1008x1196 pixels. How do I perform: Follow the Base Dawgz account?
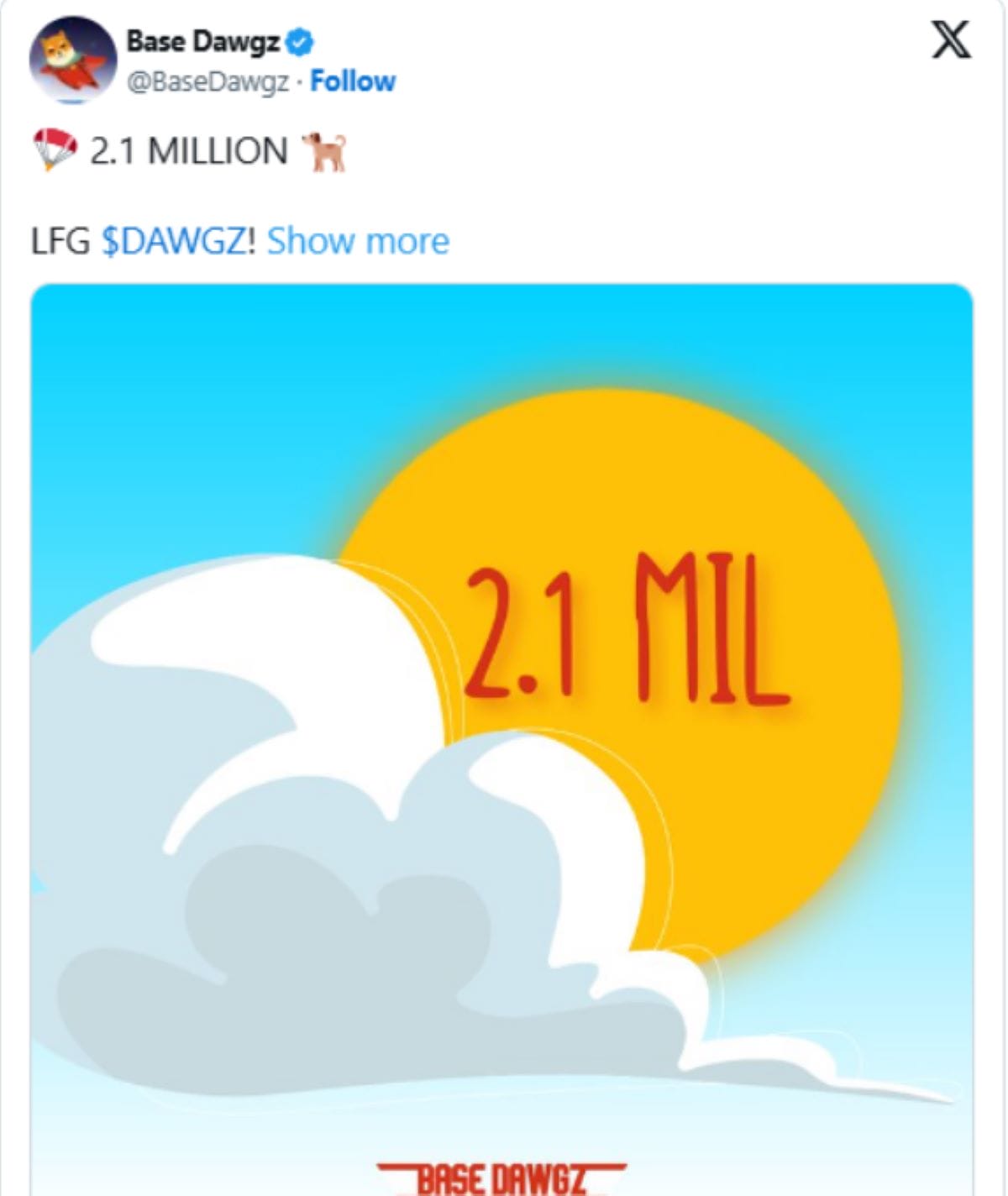point(353,81)
